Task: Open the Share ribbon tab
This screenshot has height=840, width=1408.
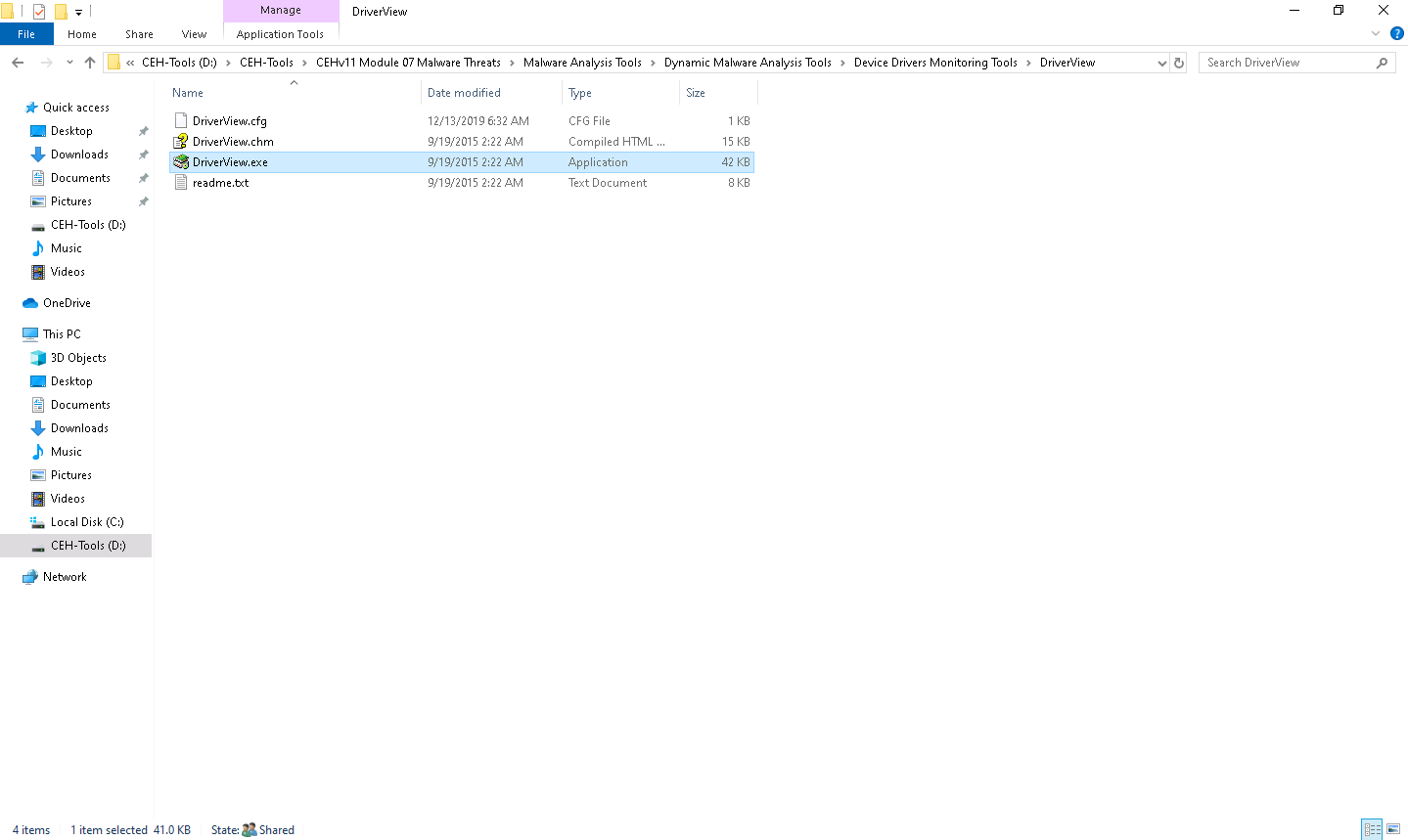Action: (139, 34)
